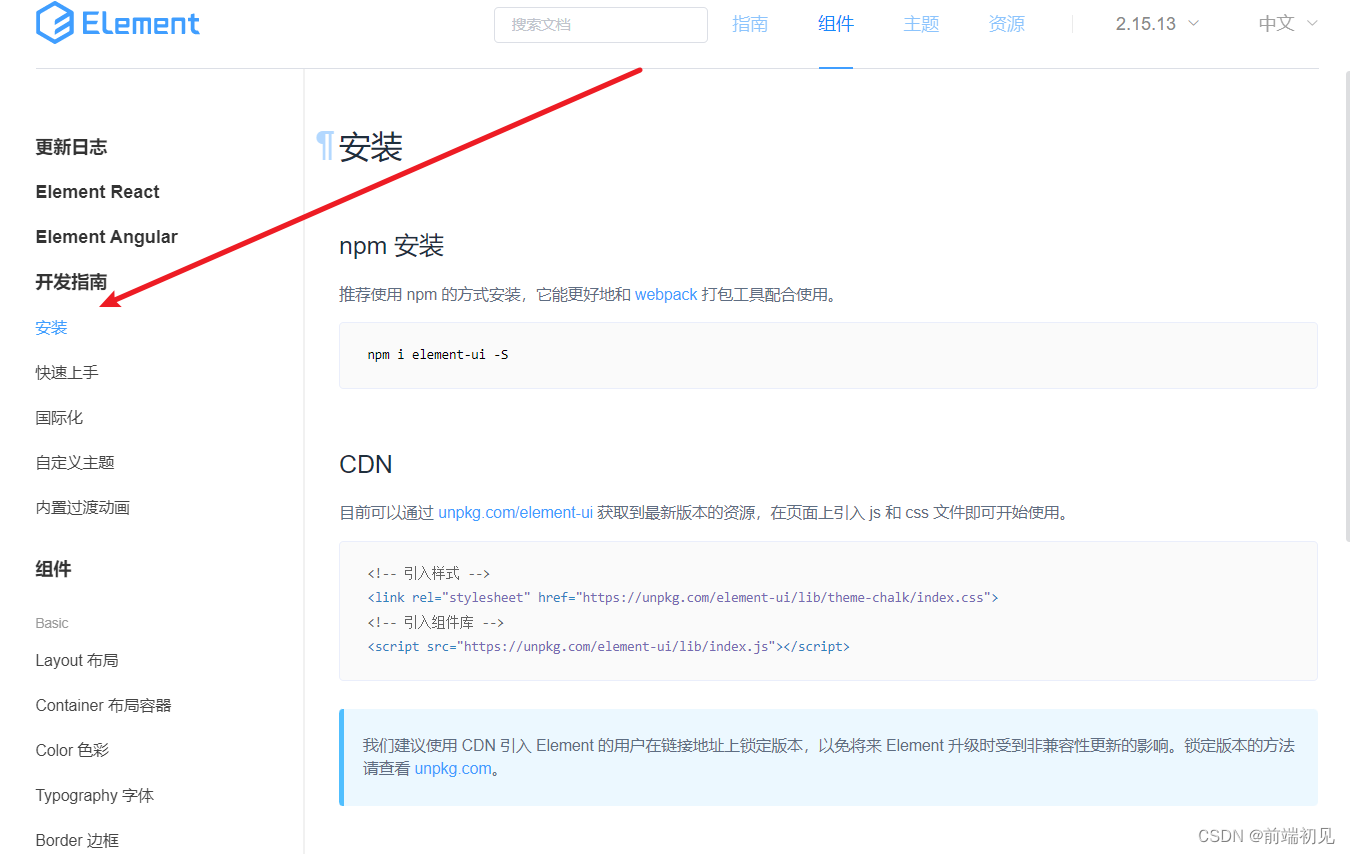This screenshot has width=1350, height=854.
Task: Follow the unpkg.com link in the tip box
Action: [453, 769]
